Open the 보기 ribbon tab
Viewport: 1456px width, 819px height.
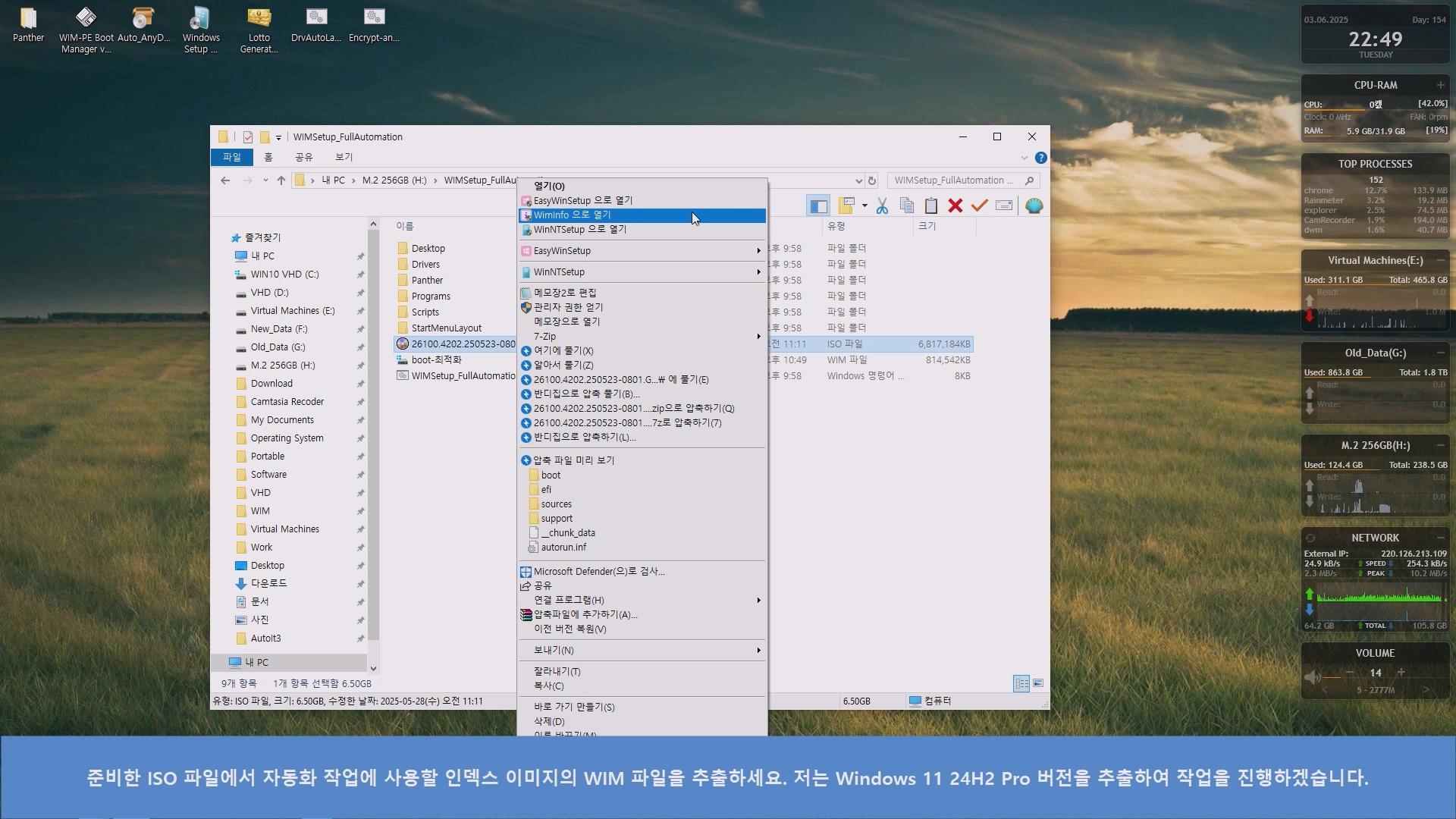coord(344,157)
